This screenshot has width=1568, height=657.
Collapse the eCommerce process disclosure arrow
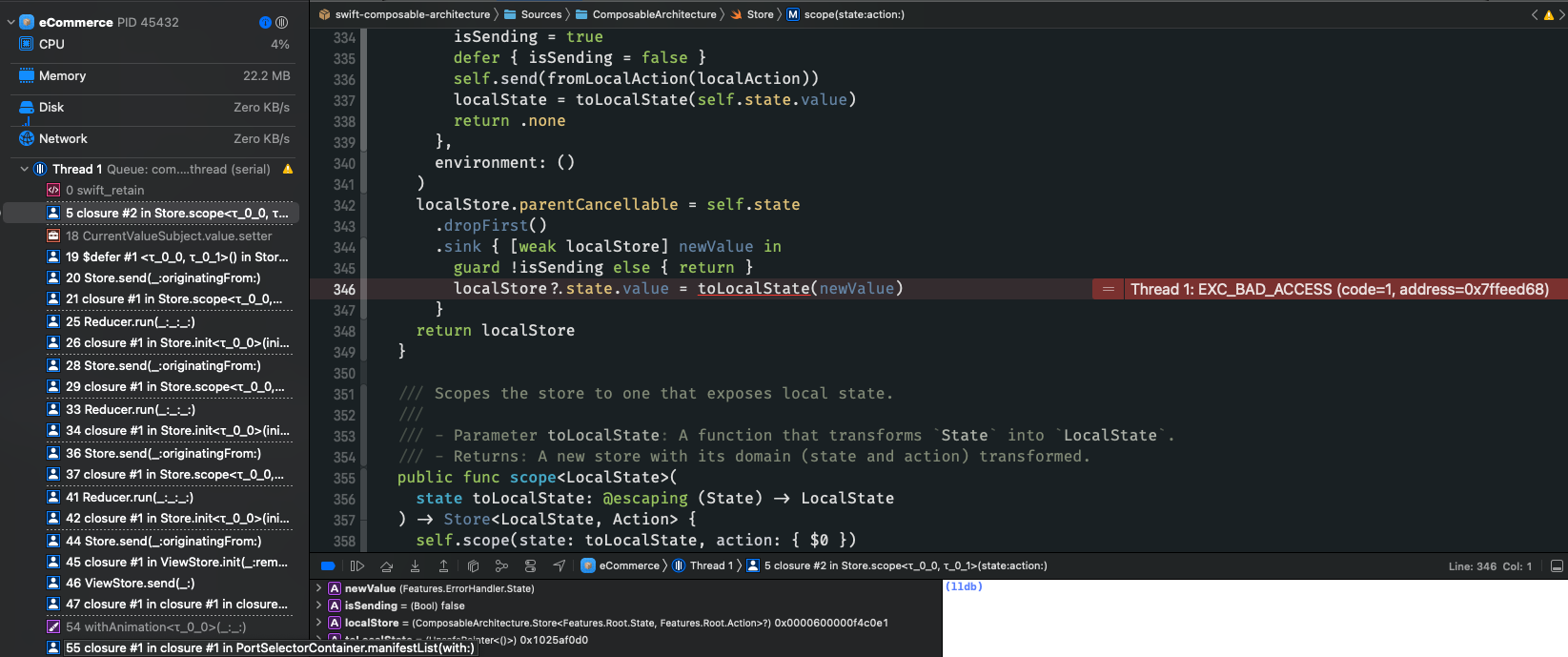(10, 22)
